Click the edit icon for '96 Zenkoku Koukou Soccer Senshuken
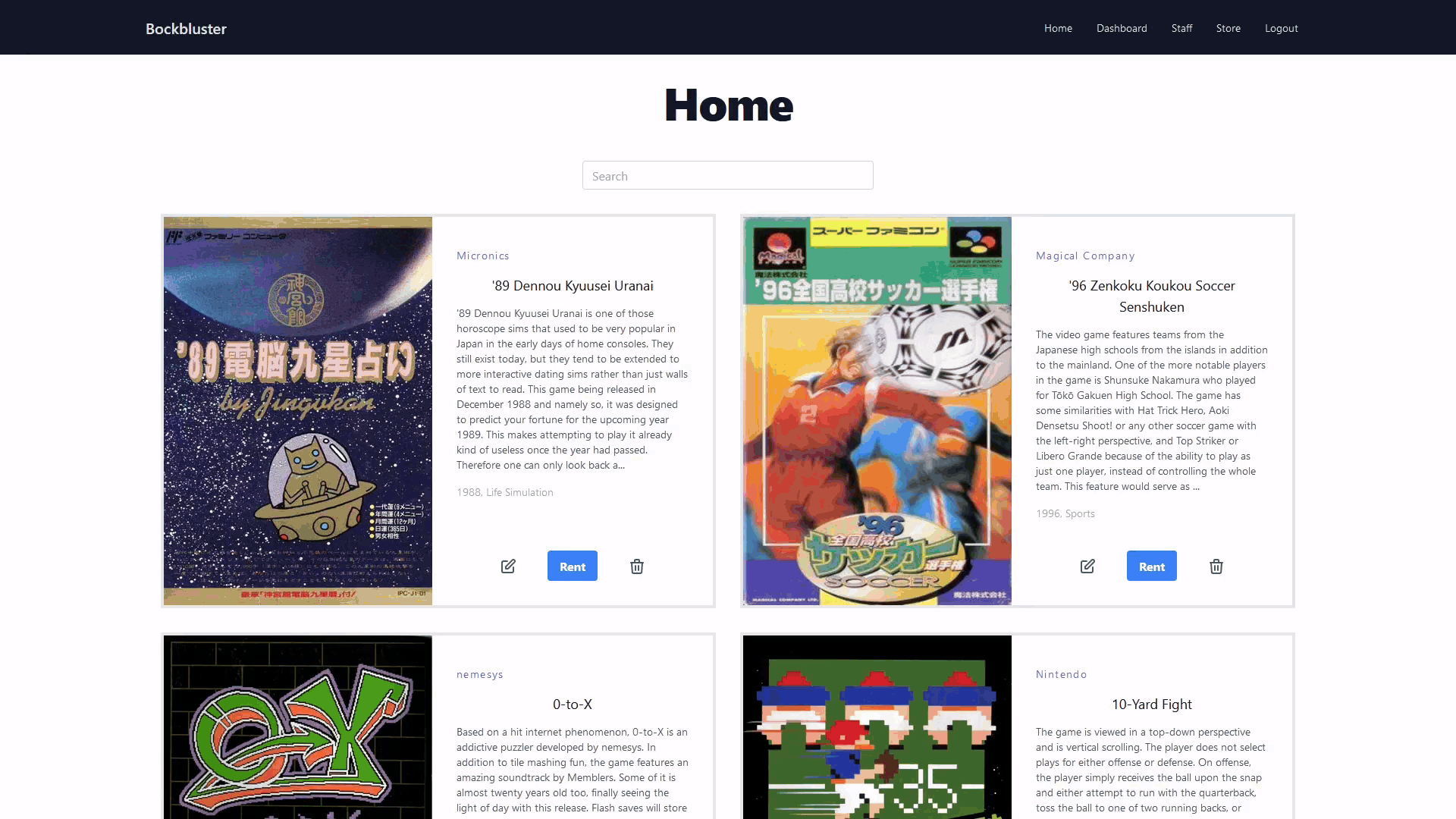This screenshot has width=1456, height=819. click(1088, 566)
